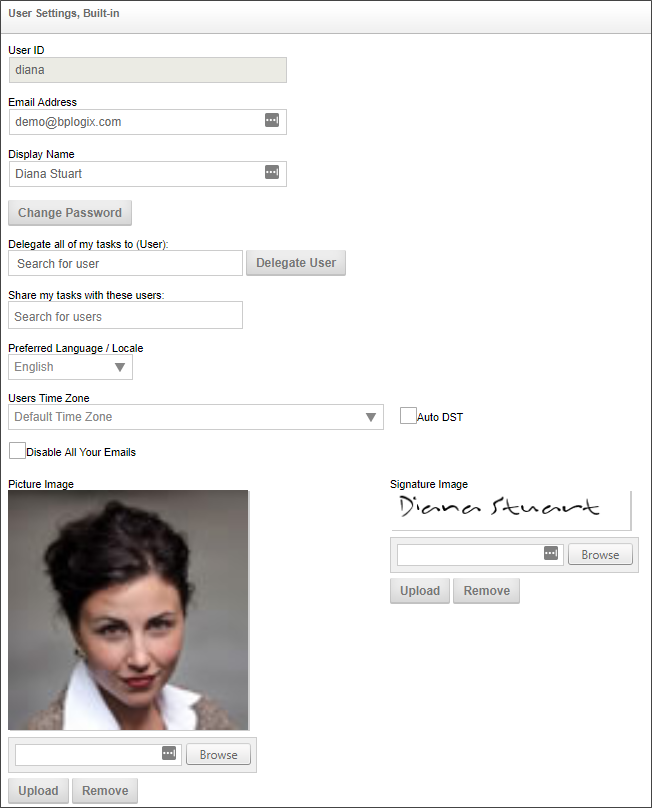The image size is (652, 808).
Task: Open the Preferred Language dropdown
Action: (70, 367)
